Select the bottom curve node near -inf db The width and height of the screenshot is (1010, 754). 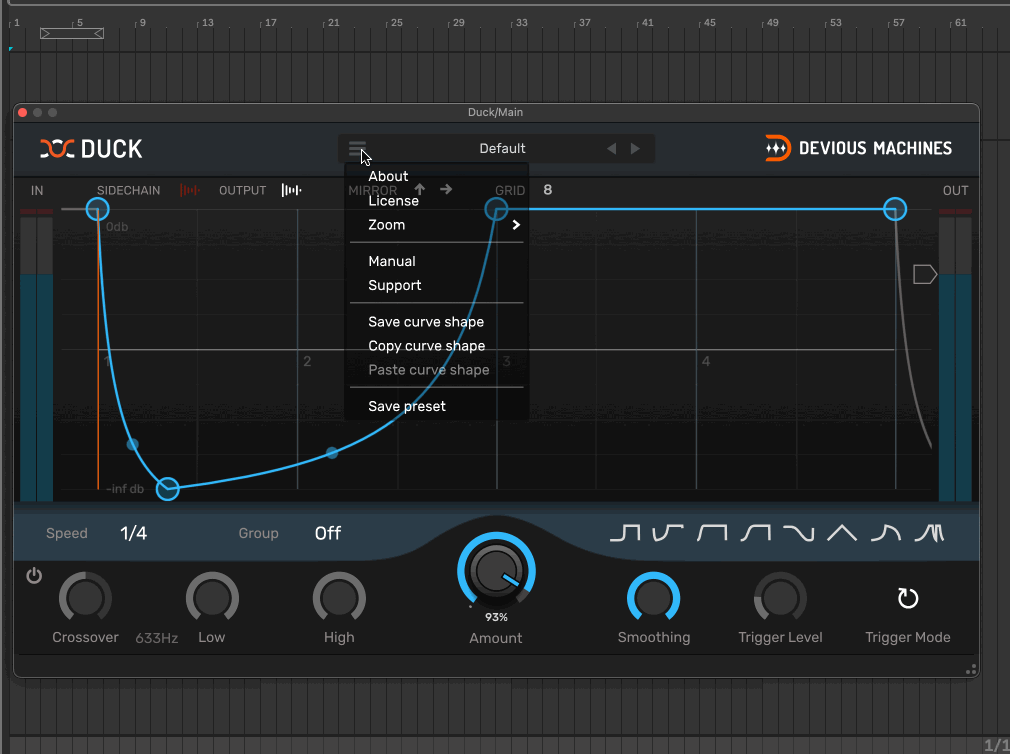[x=167, y=489]
